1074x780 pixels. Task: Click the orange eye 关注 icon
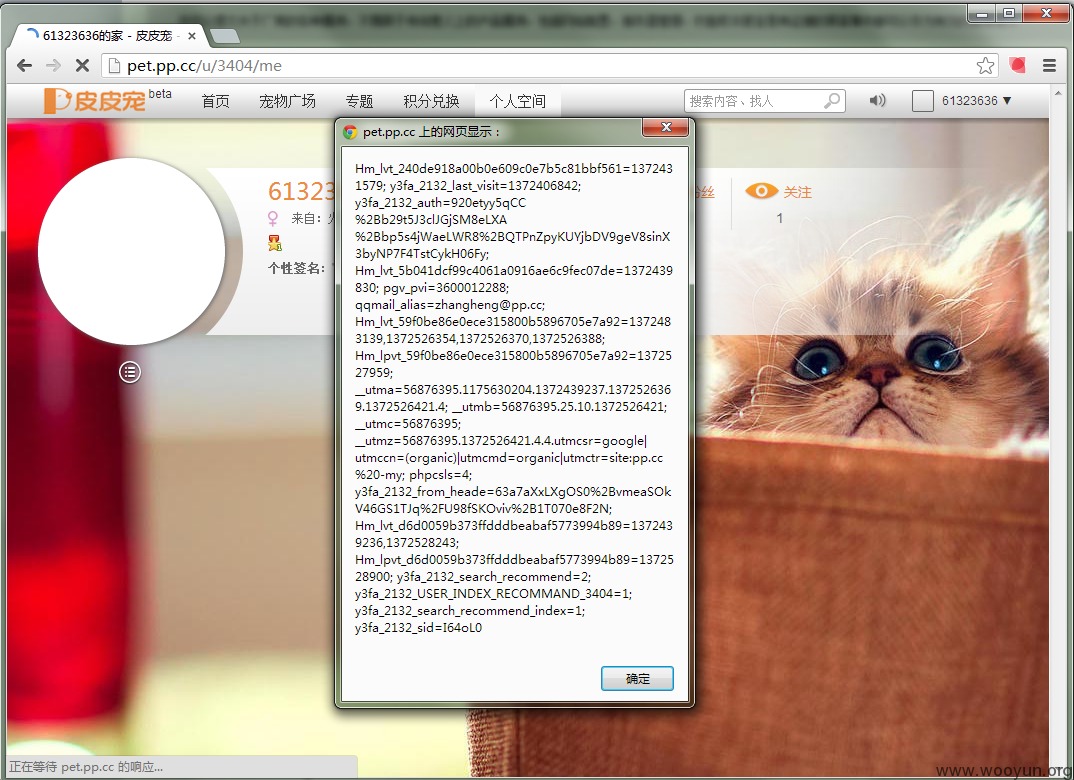pyautogui.click(x=761, y=191)
